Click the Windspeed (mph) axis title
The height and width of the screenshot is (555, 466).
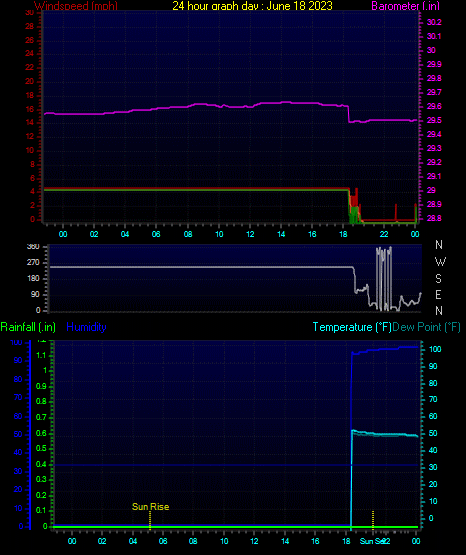click(x=76, y=6)
